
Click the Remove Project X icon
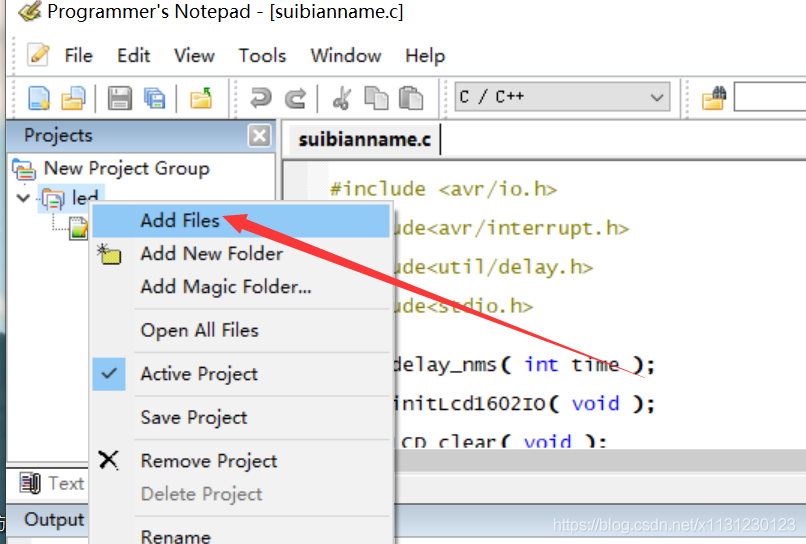(x=108, y=460)
